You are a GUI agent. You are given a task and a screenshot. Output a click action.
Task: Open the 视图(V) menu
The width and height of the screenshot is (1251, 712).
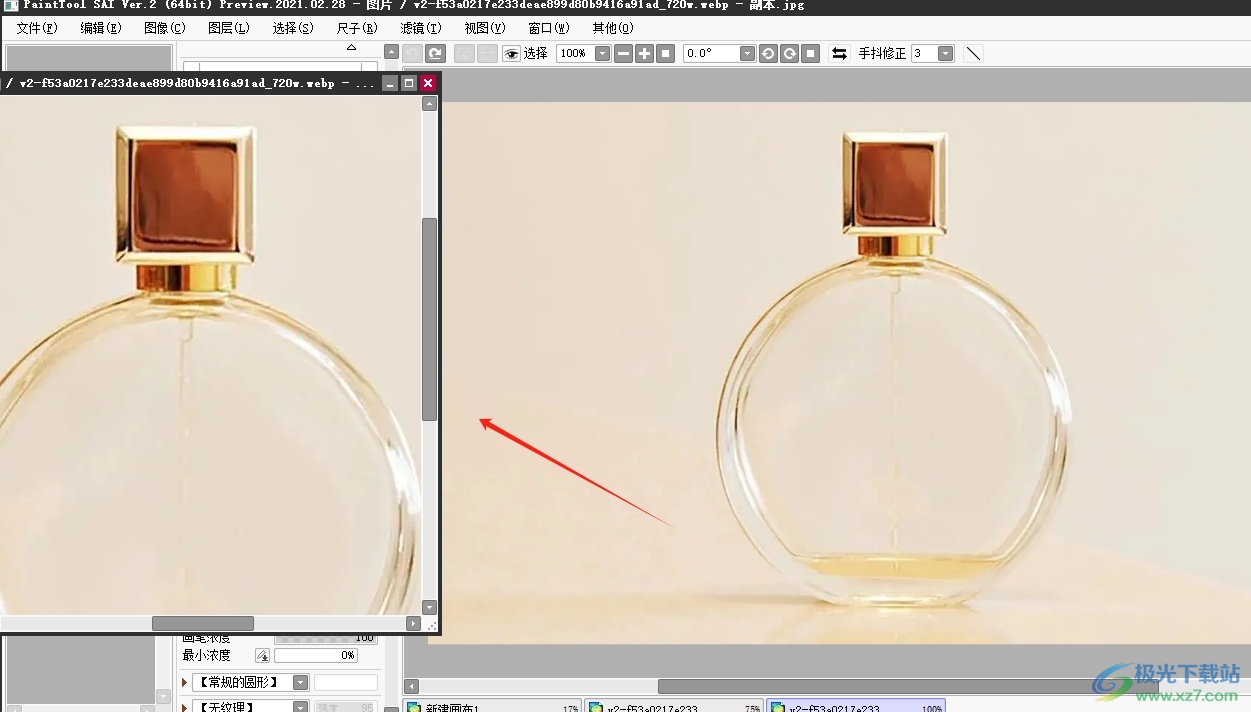pyautogui.click(x=485, y=28)
